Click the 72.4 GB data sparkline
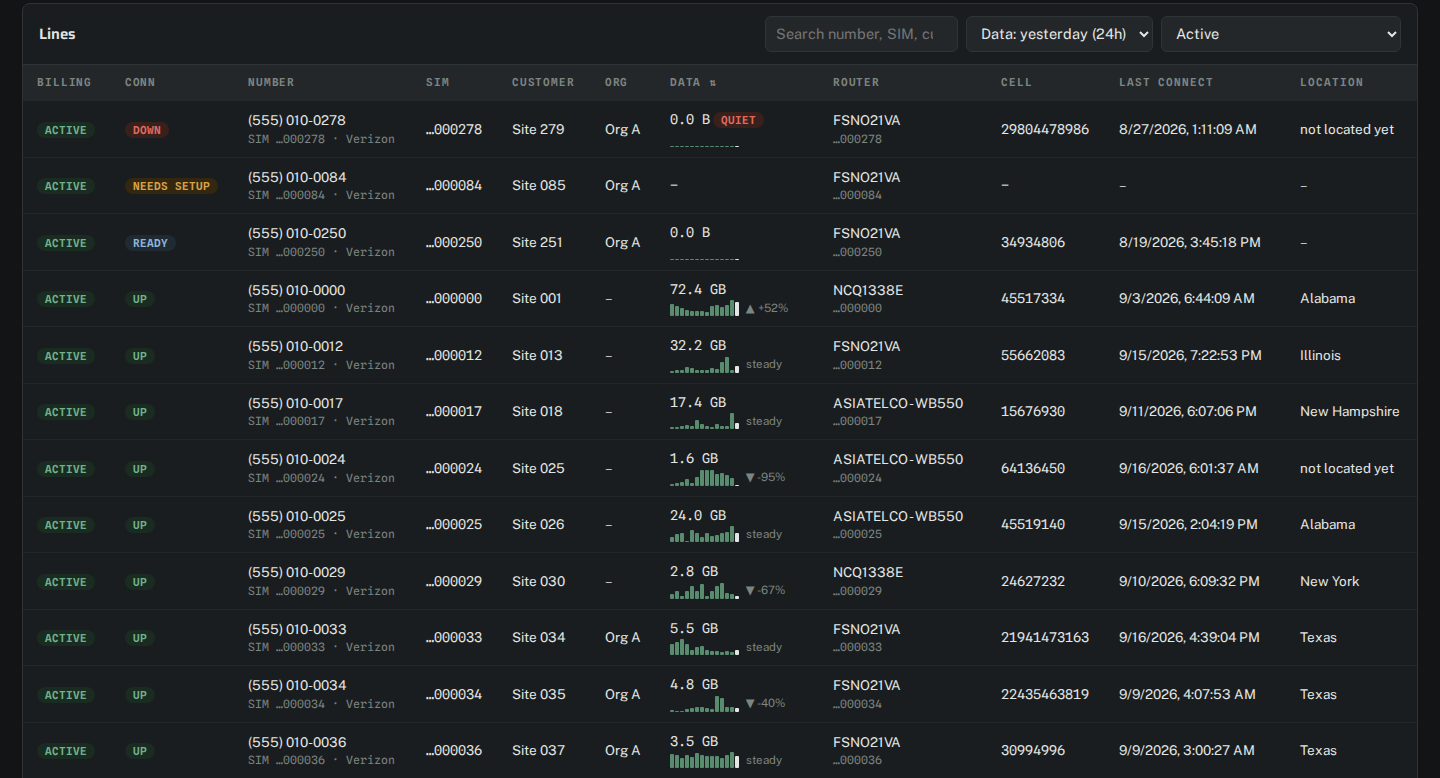The image size is (1440, 778). (x=704, y=308)
